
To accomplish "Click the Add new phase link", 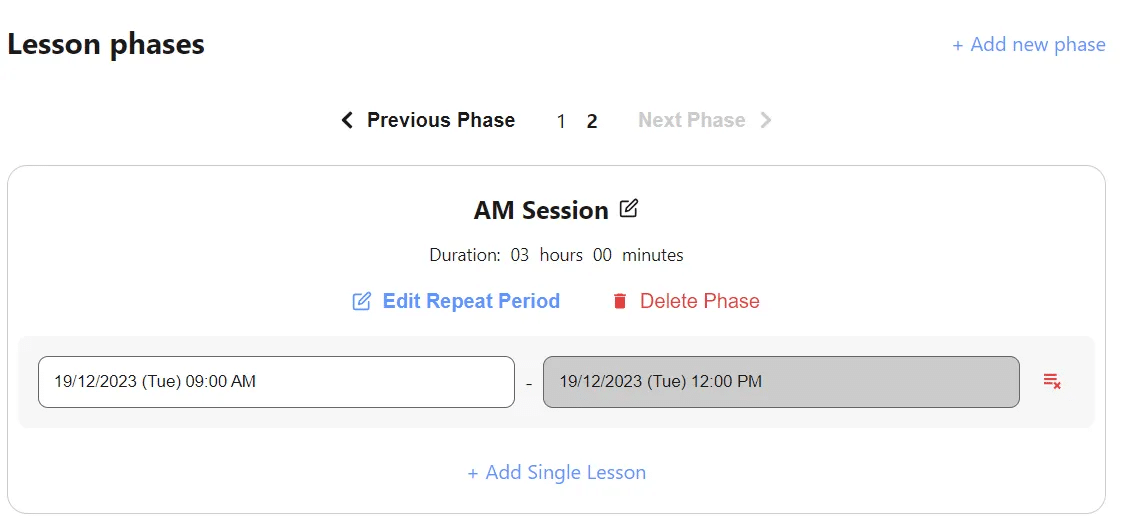I will click(1028, 45).
